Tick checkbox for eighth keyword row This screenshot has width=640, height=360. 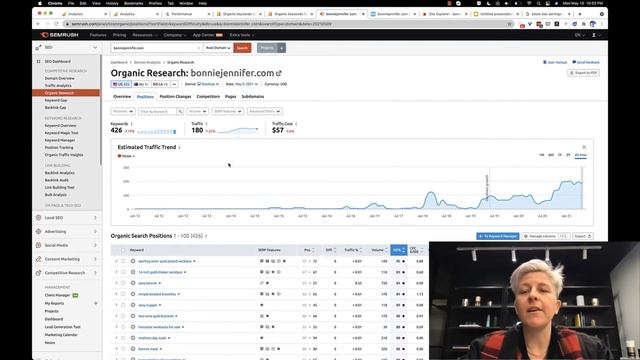[123, 338]
